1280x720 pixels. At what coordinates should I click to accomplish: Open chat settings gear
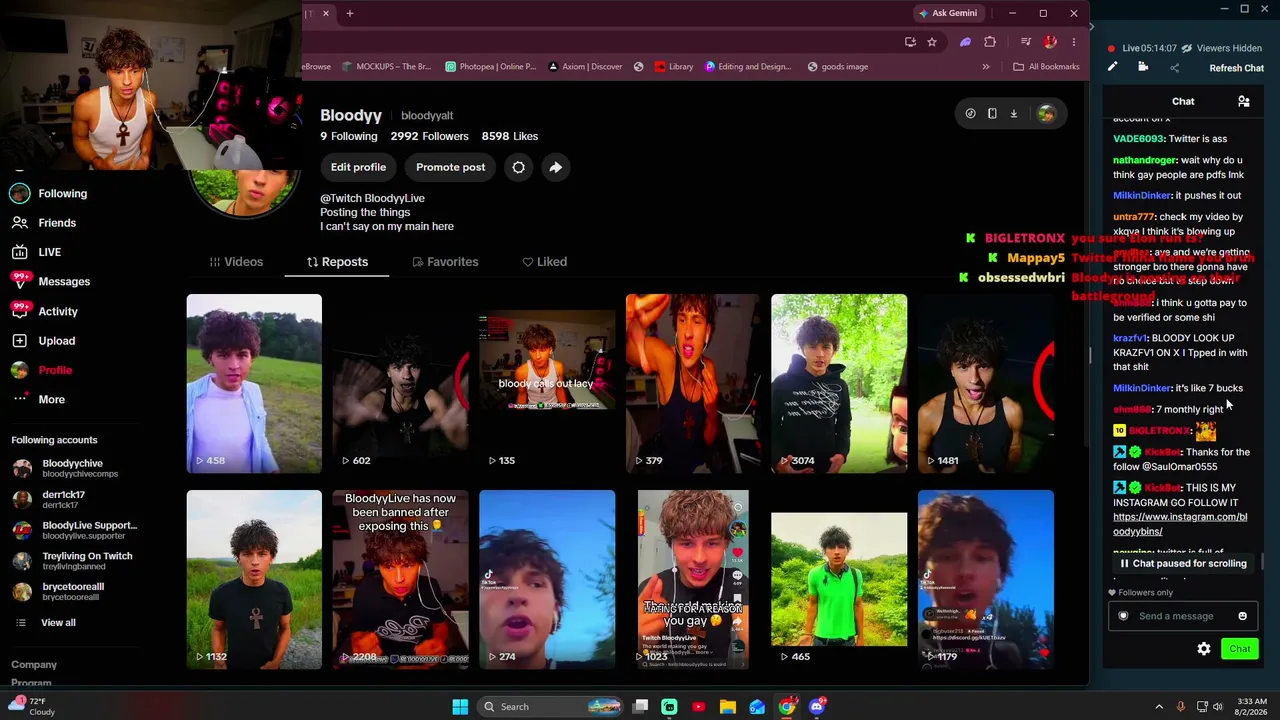tap(1204, 649)
